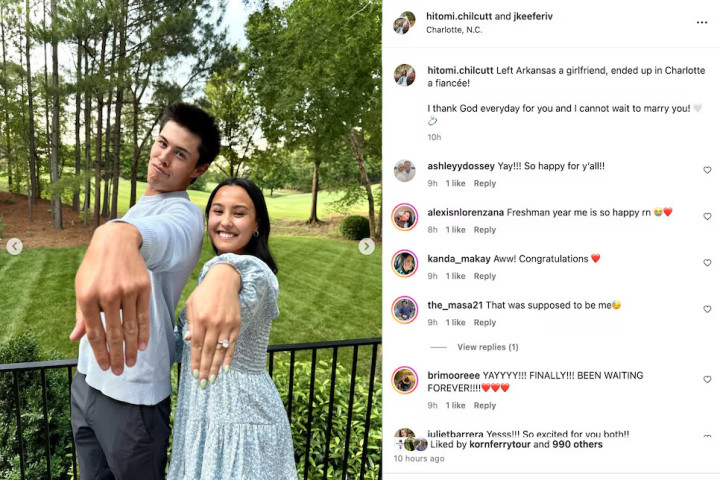Open brimooreee's profile avatar
The height and width of the screenshot is (480, 720).
point(405,380)
